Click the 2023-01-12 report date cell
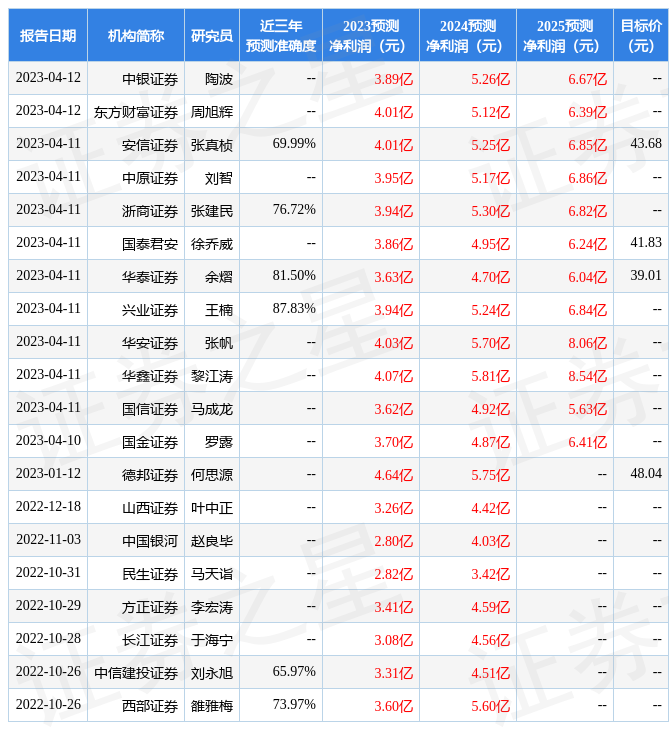The height and width of the screenshot is (730, 669). click(48, 475)
